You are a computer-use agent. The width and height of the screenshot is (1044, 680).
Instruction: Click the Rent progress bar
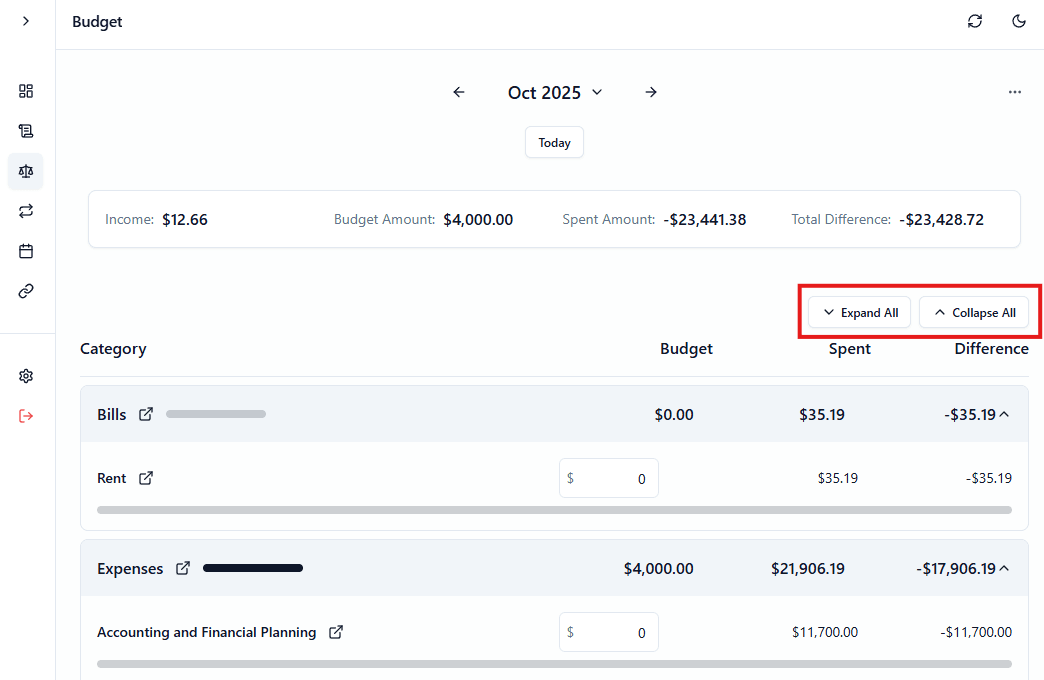point(554,509)
